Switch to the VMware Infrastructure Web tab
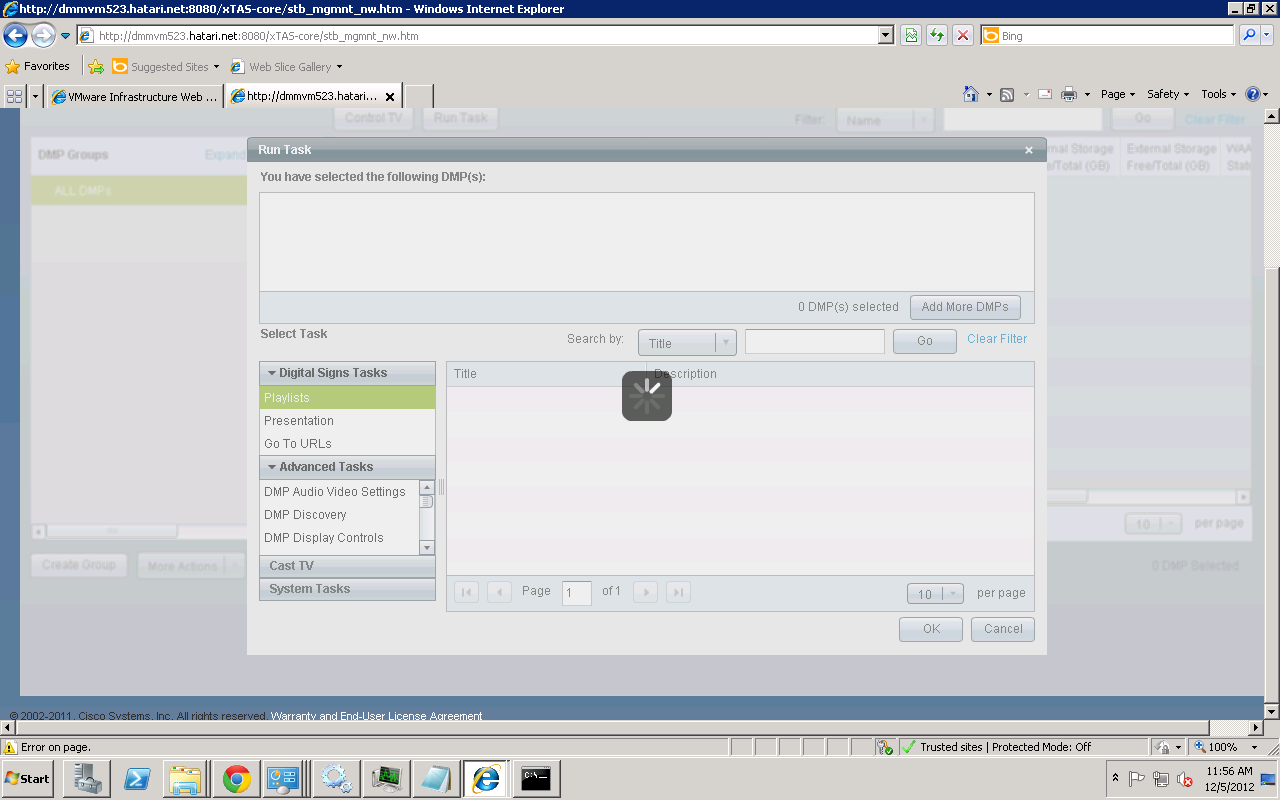The image size is (1280, 800). [x=135, y=97]
